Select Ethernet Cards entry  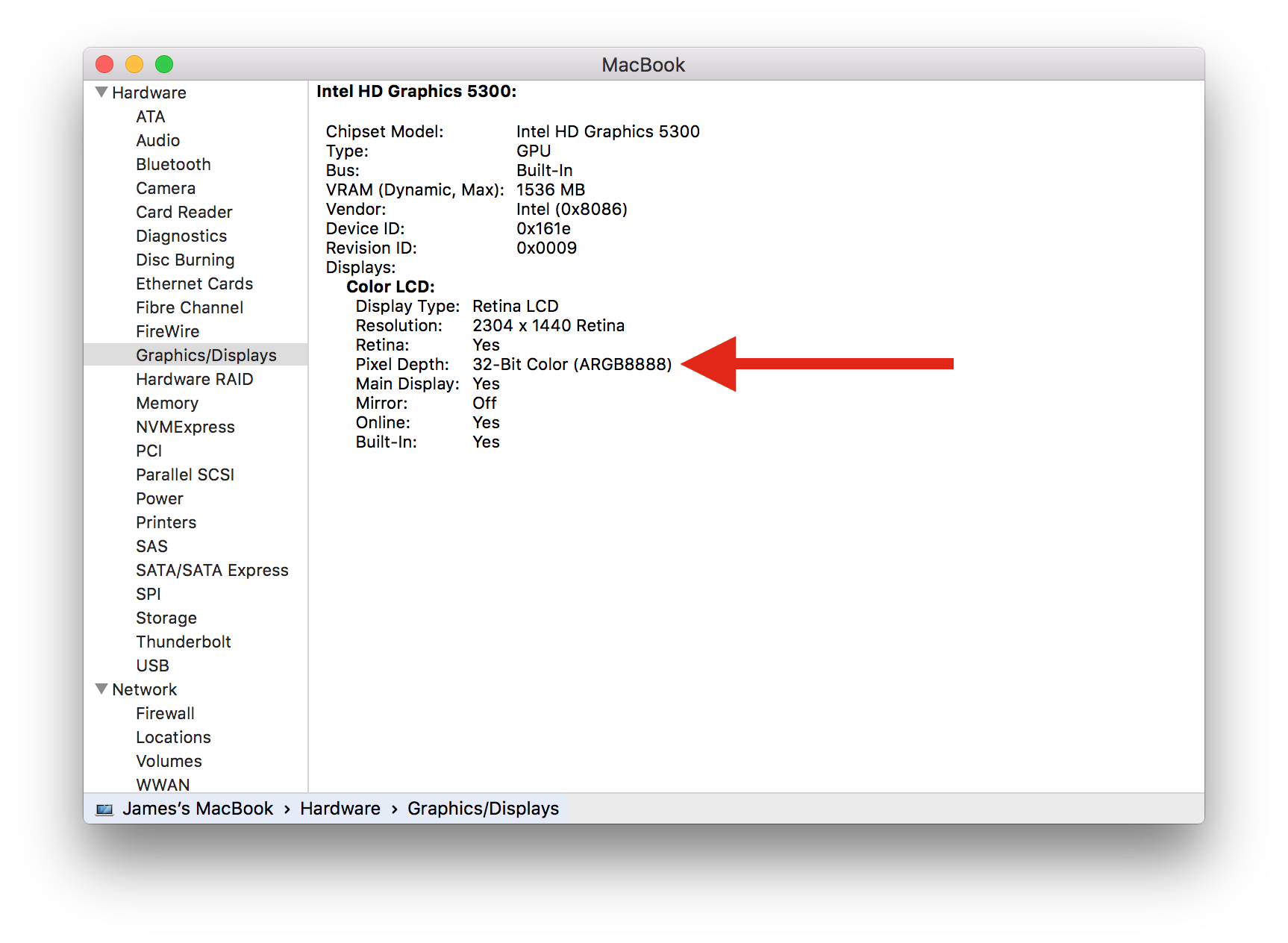195,283
